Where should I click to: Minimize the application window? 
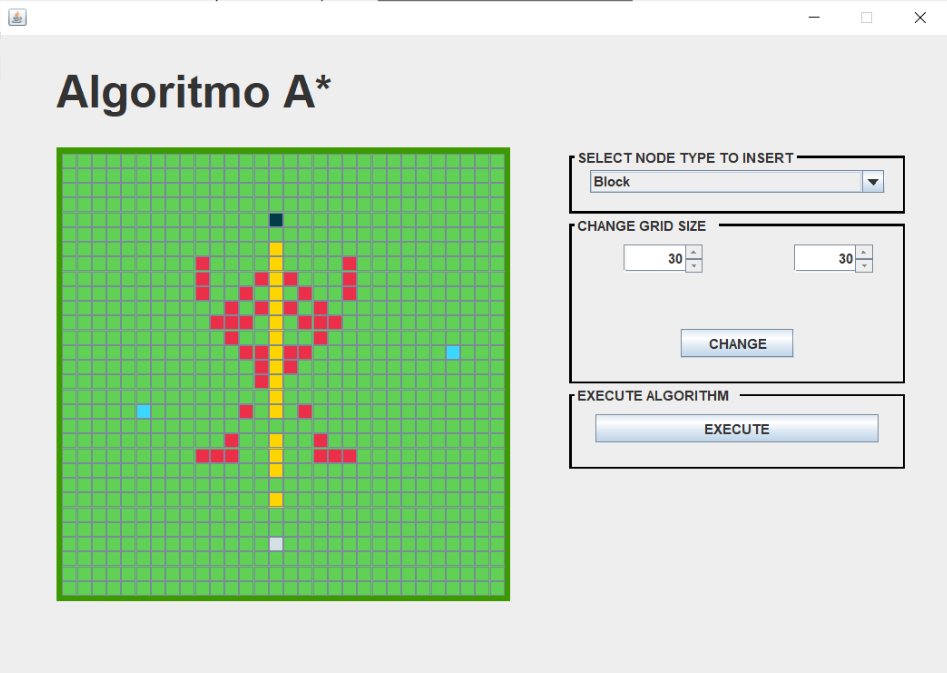click(814, 18)
